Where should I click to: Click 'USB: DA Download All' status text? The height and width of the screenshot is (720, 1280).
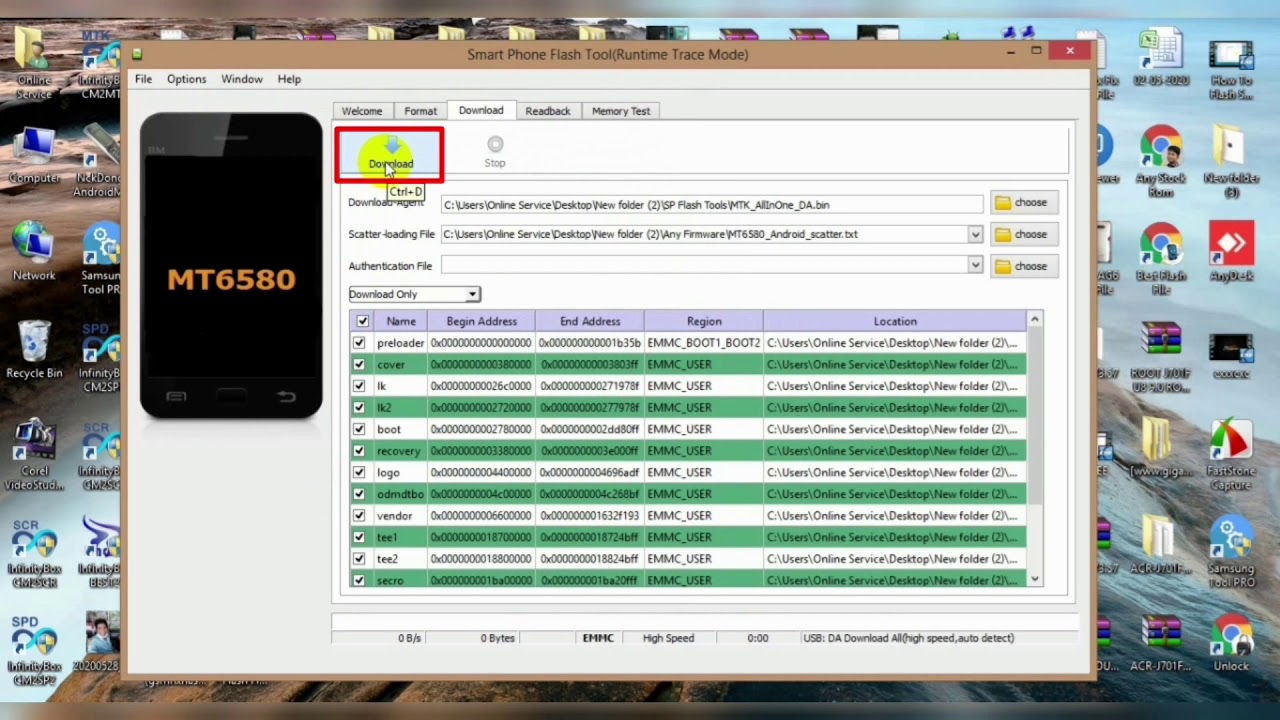coord(908,638)
